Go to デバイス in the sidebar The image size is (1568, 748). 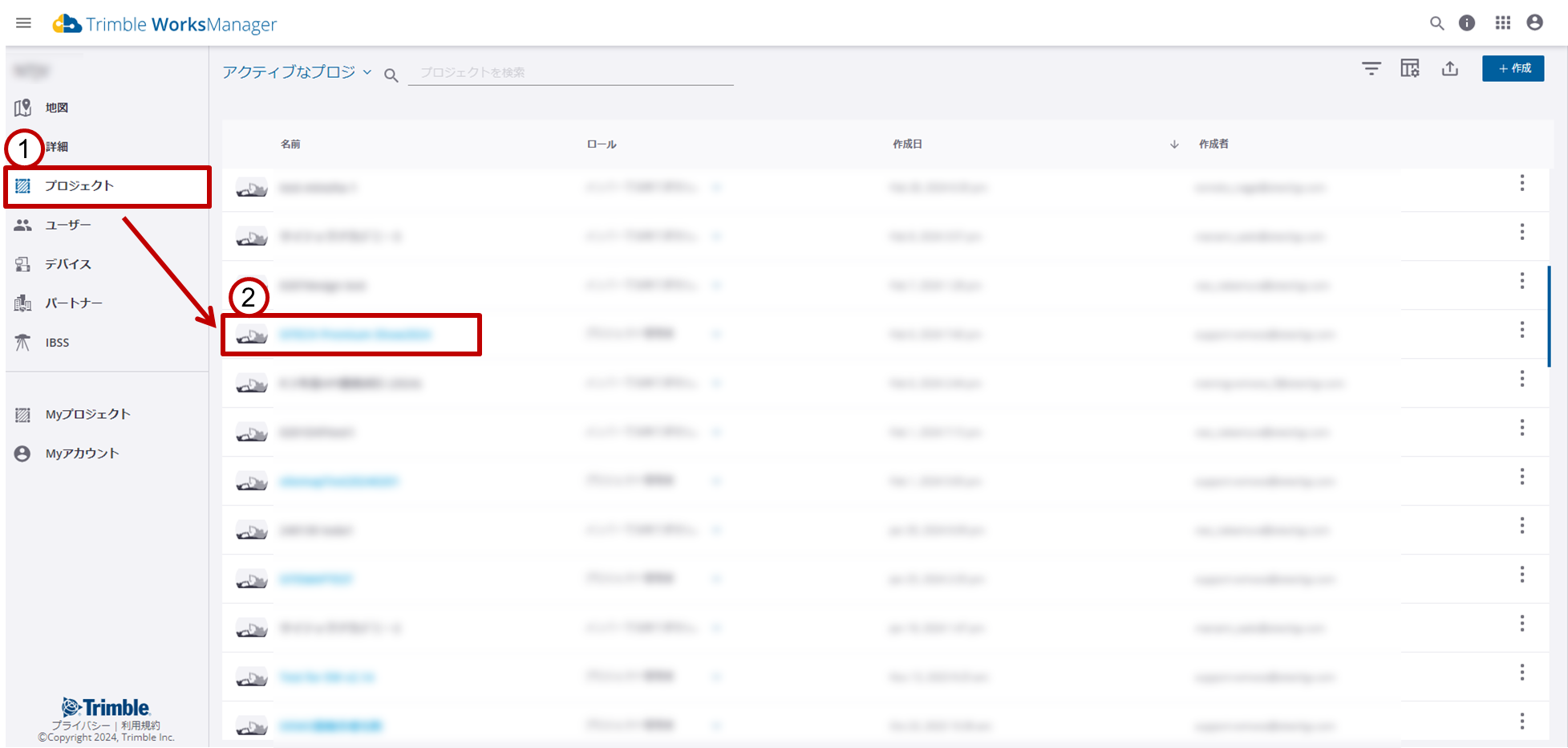pyautogui.click(x=67, y=264)
